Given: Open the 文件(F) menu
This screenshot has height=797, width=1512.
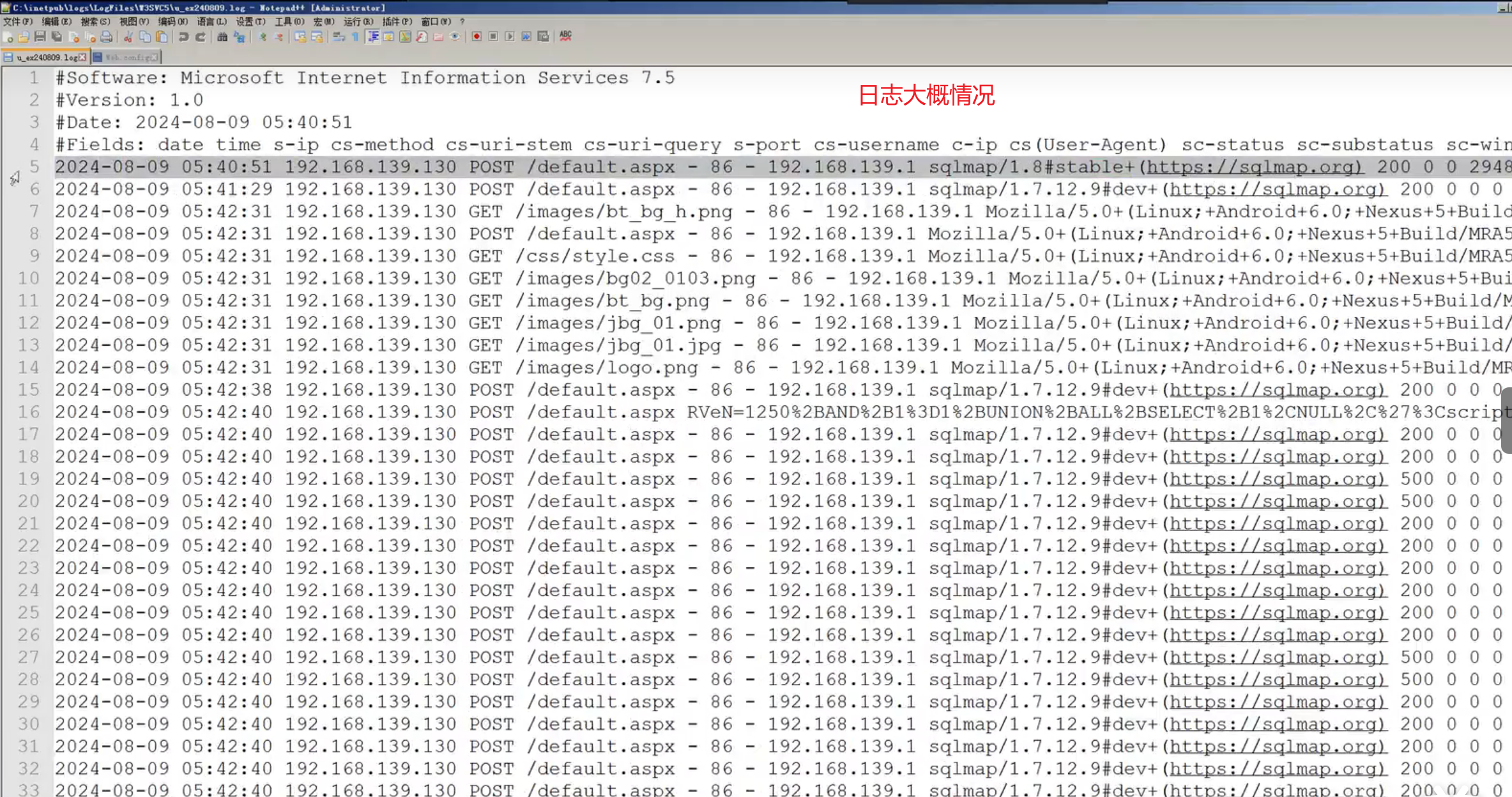Looking at the screenshot, I should pos(17,21).
